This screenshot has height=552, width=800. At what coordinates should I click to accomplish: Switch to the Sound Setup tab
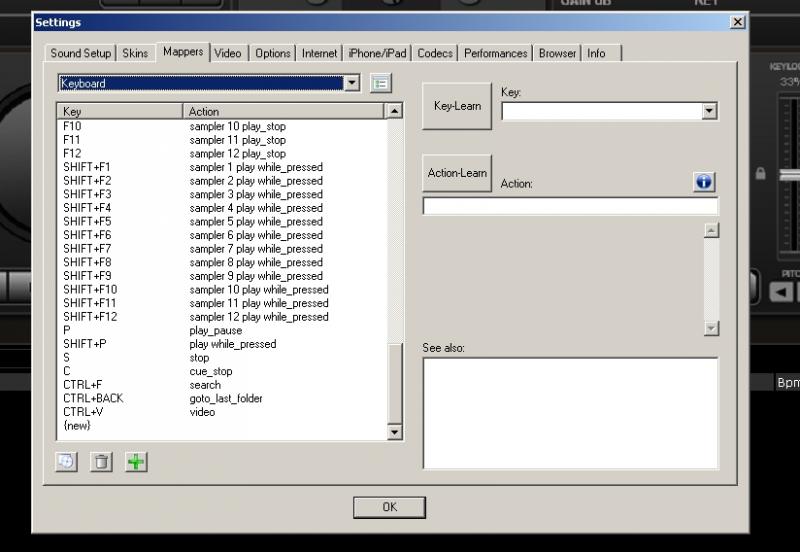click(x=82, y=53)
